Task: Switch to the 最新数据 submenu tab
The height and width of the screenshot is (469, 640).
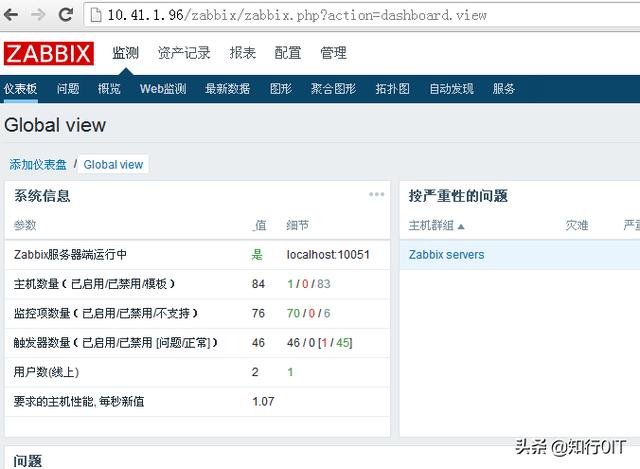Action: (227, 89)
